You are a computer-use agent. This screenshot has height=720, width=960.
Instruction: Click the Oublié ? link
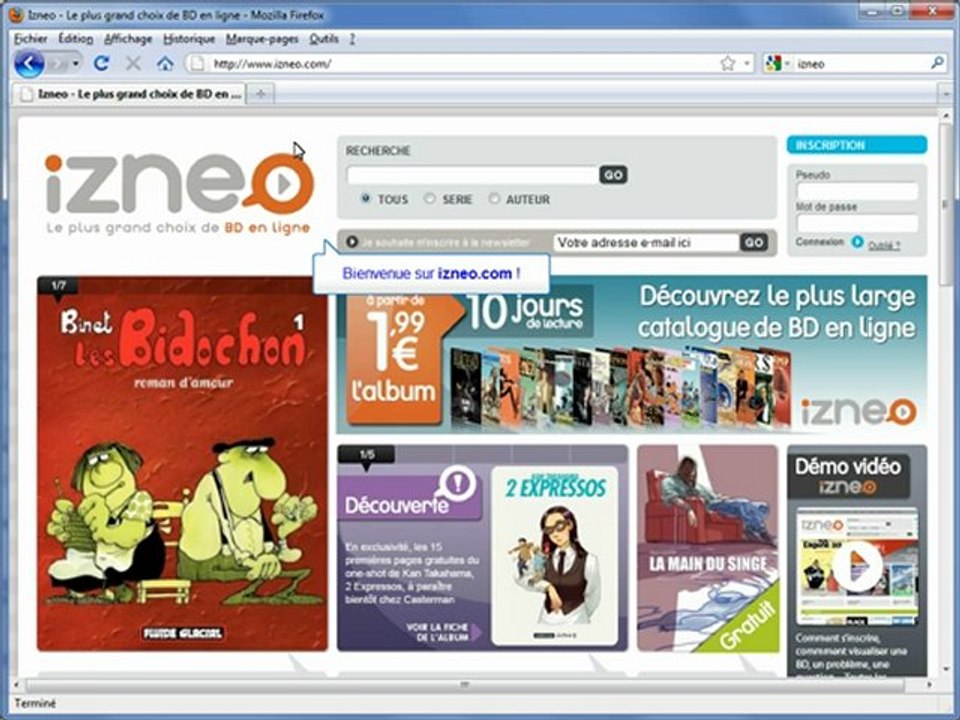point(883,245)
